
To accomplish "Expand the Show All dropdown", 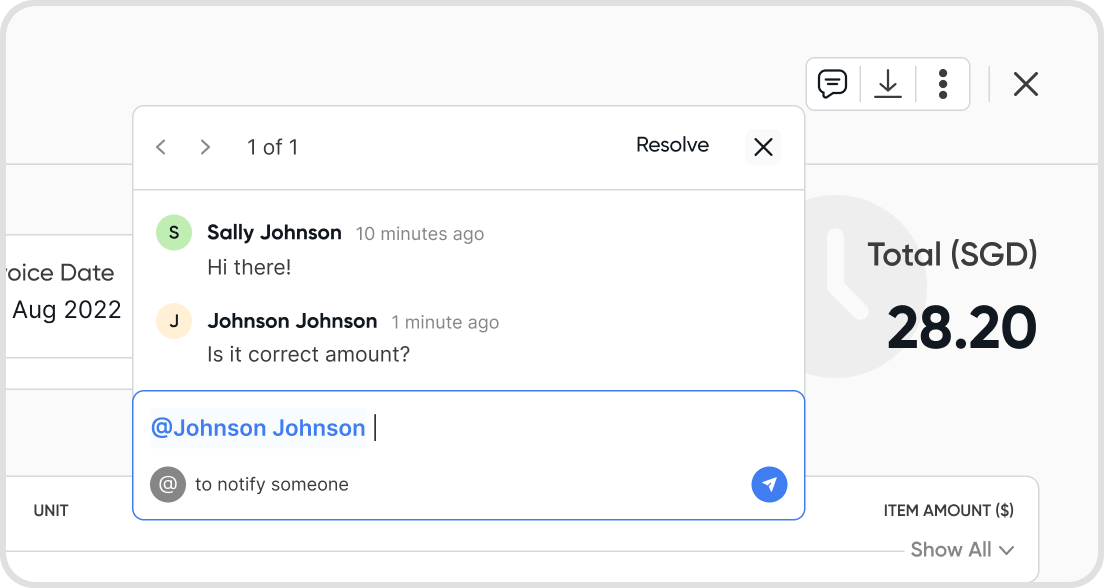I will tap(962, 550).
